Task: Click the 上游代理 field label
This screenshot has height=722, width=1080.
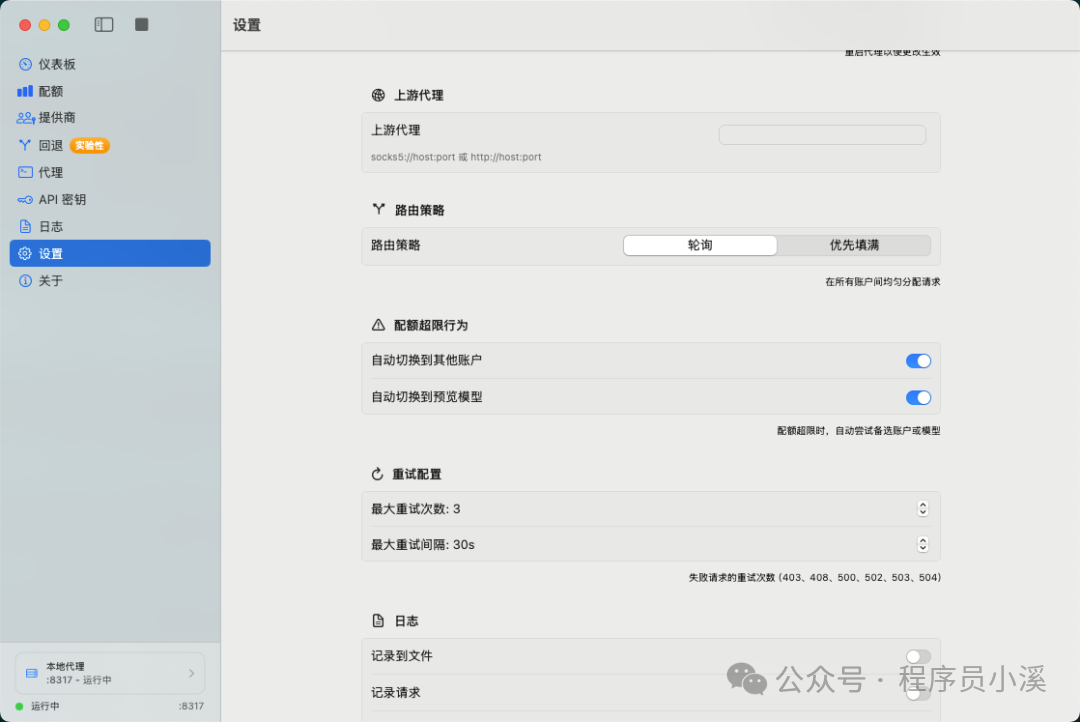Action: click(x=395, y=130)
